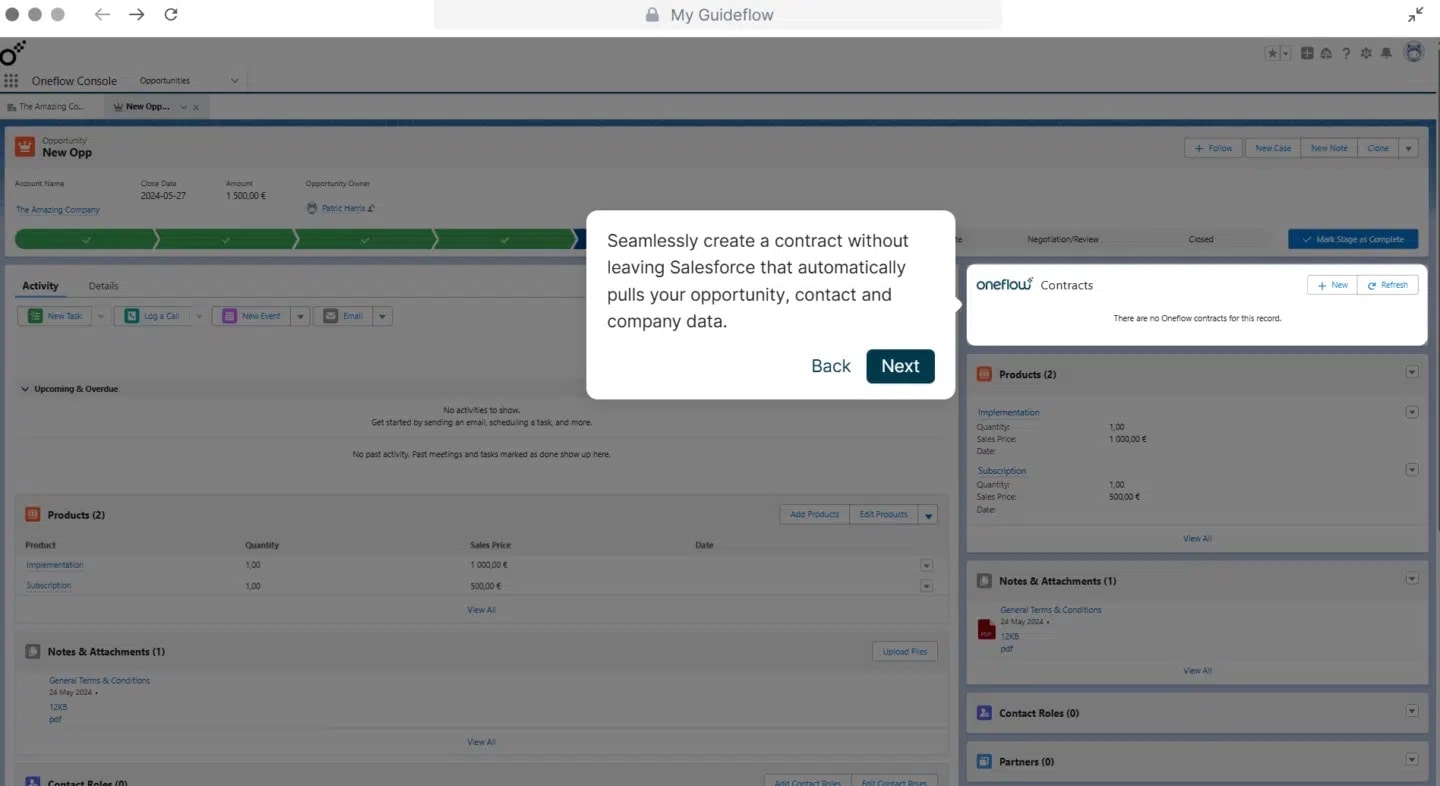Viewport: 1440px width, 786px height.
Task: Collapse the Upcoming & Overdue section
Action: point(24,389)
